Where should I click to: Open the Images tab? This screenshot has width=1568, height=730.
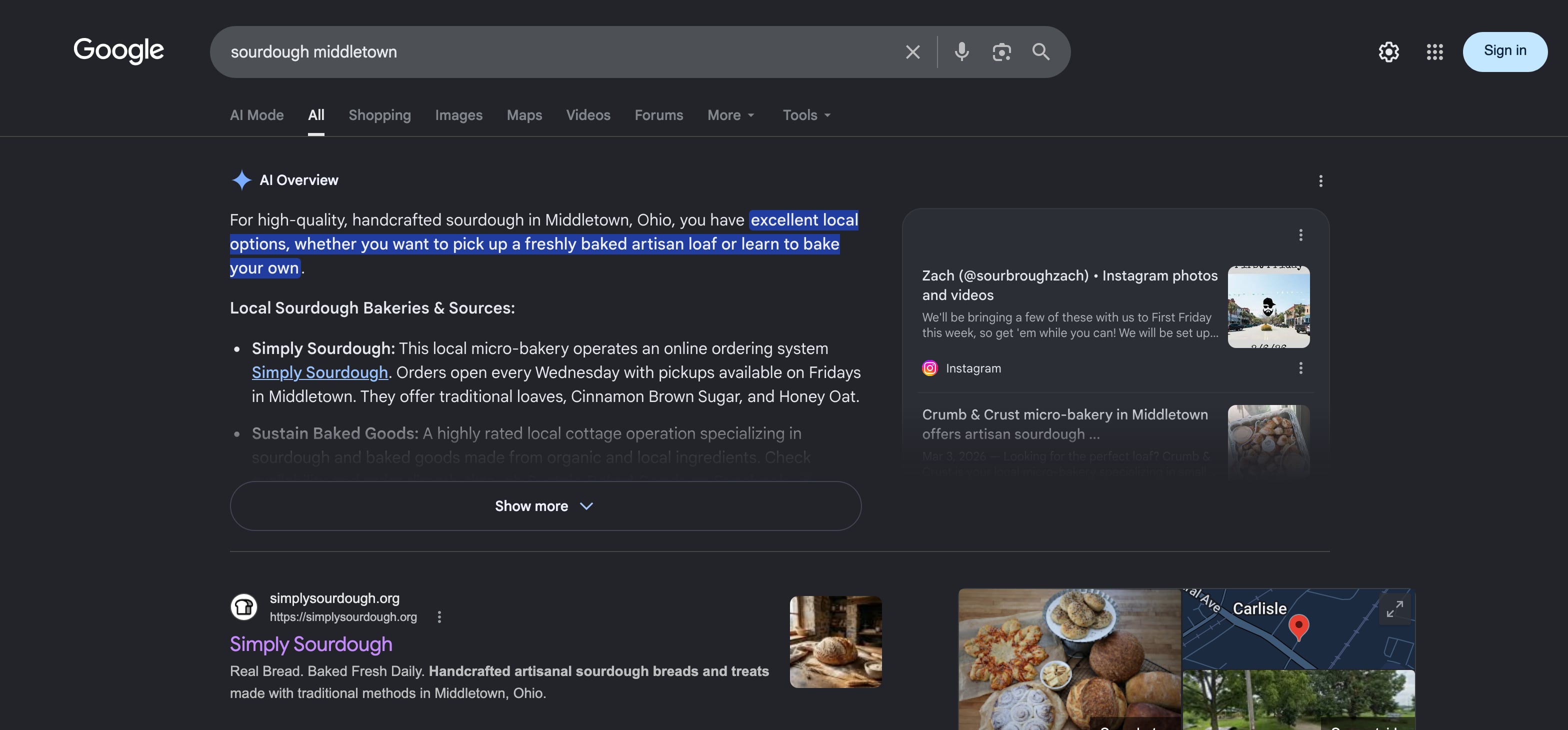[458, 115]
